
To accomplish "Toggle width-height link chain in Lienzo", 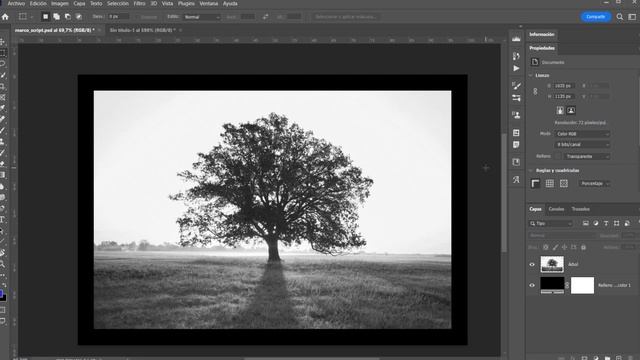I will pos(535,91).
